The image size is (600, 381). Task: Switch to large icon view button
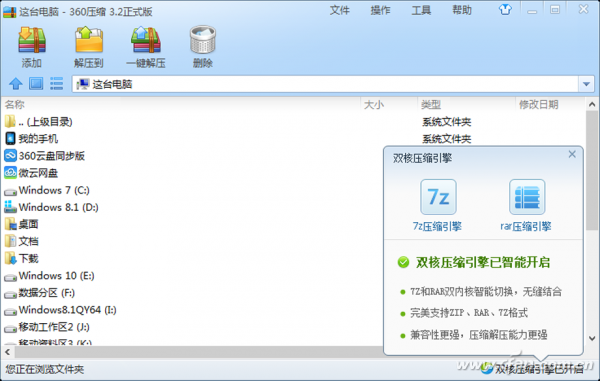(x=36, y=83)
